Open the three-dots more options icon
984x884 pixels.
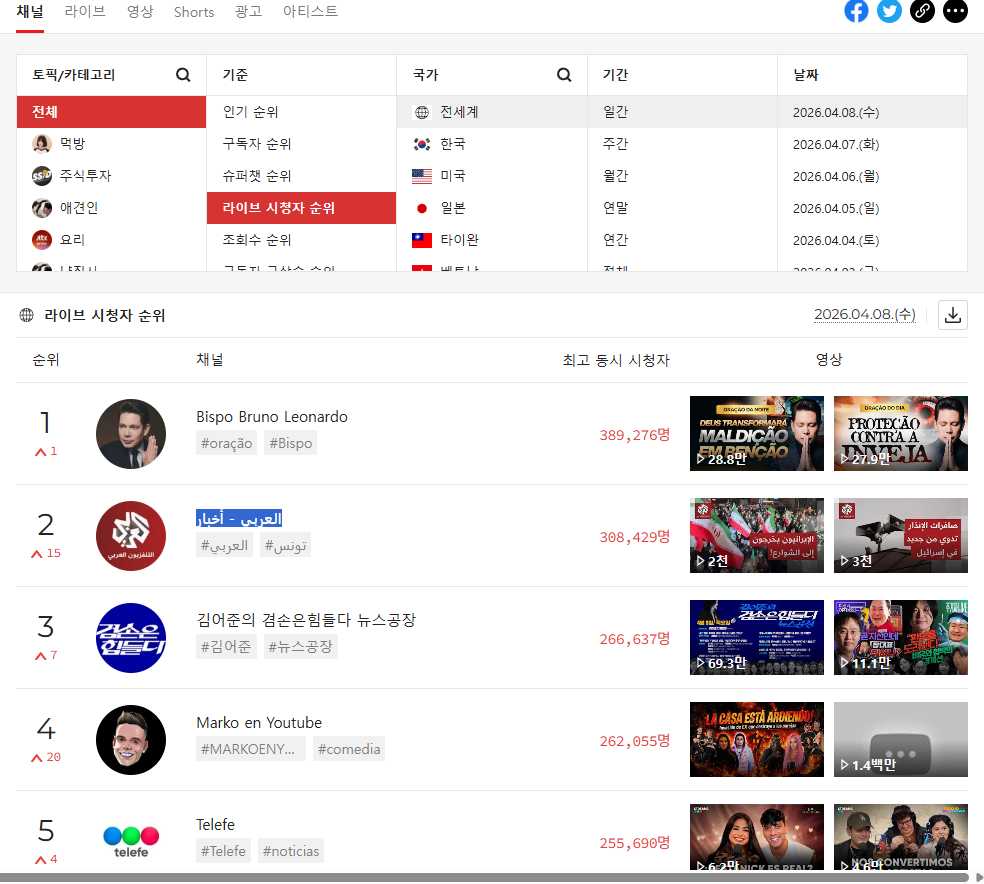[955, 11]
